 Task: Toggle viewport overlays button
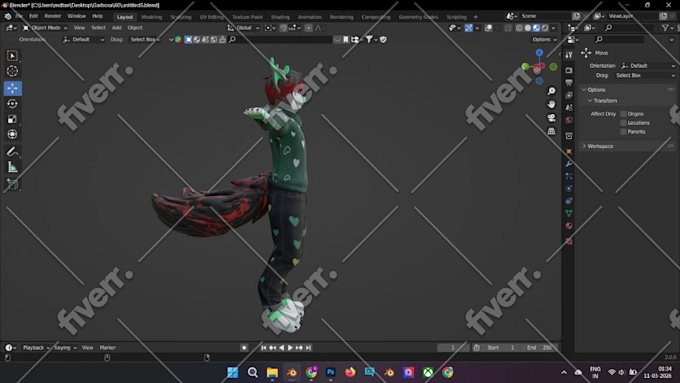point(488,28)
